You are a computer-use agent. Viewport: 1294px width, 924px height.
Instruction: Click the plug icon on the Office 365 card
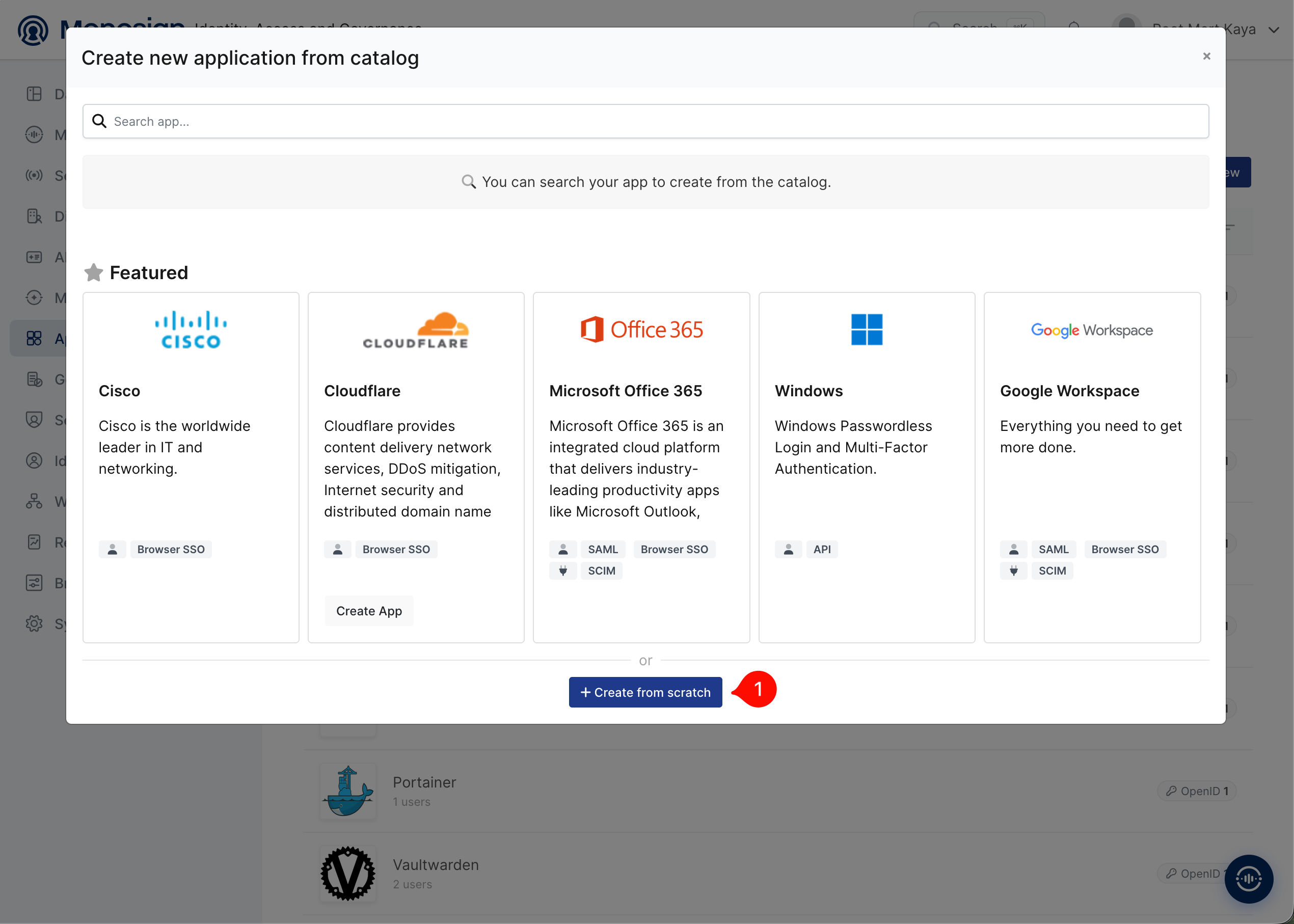click(563, 570)
